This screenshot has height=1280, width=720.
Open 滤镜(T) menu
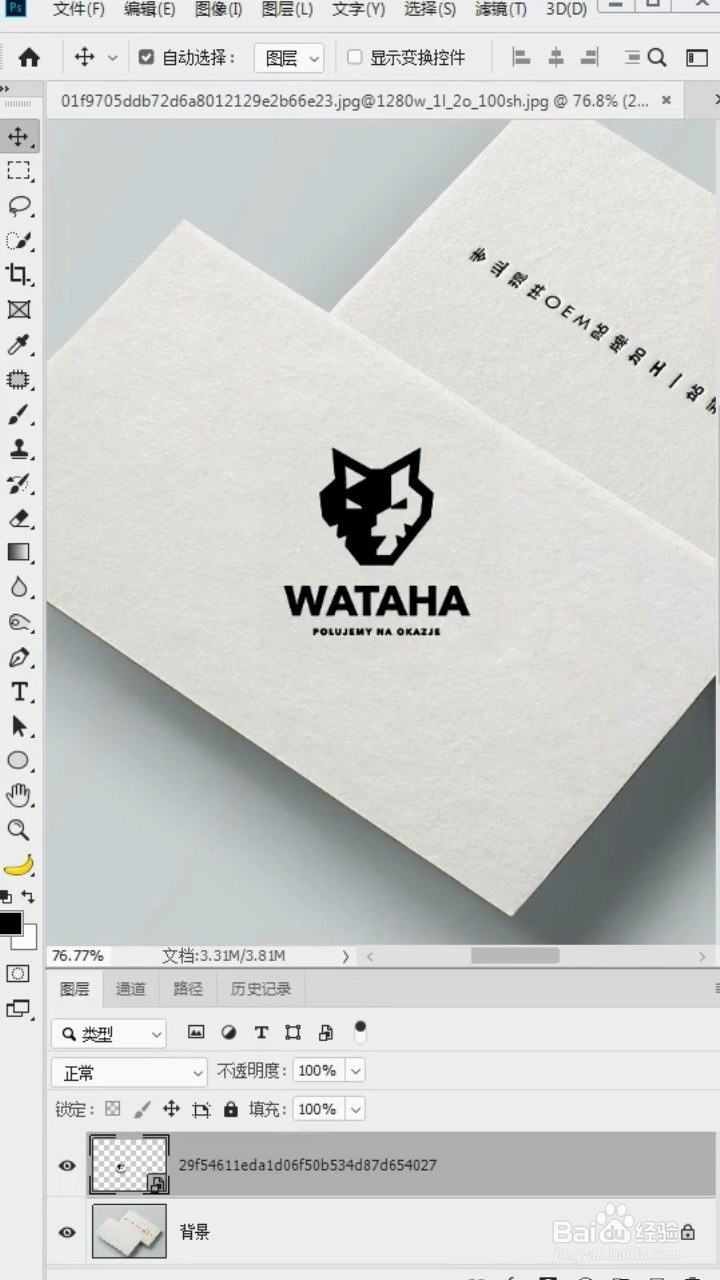501,9
